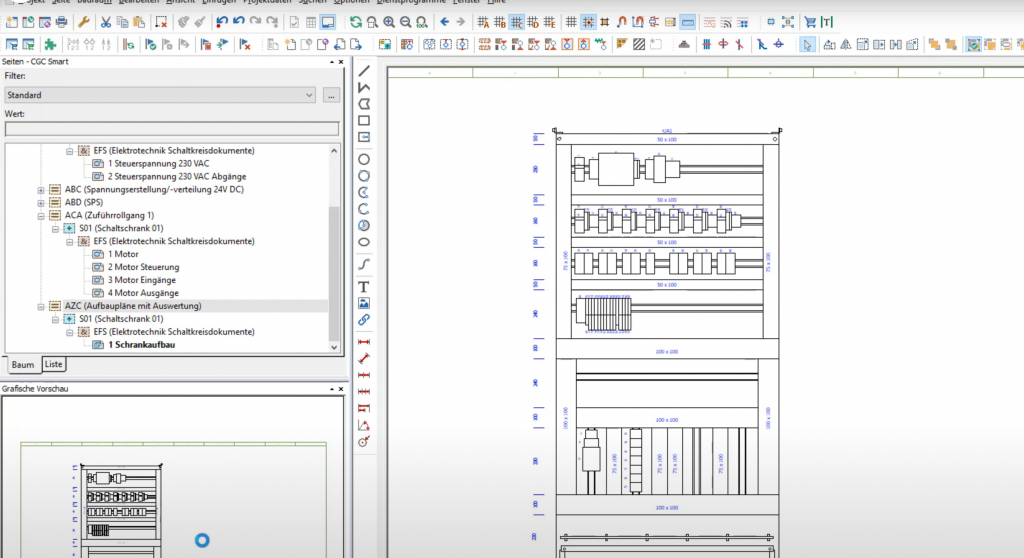
Task: Open page 2 Motor Steuerung
Action: coord(144,267)
